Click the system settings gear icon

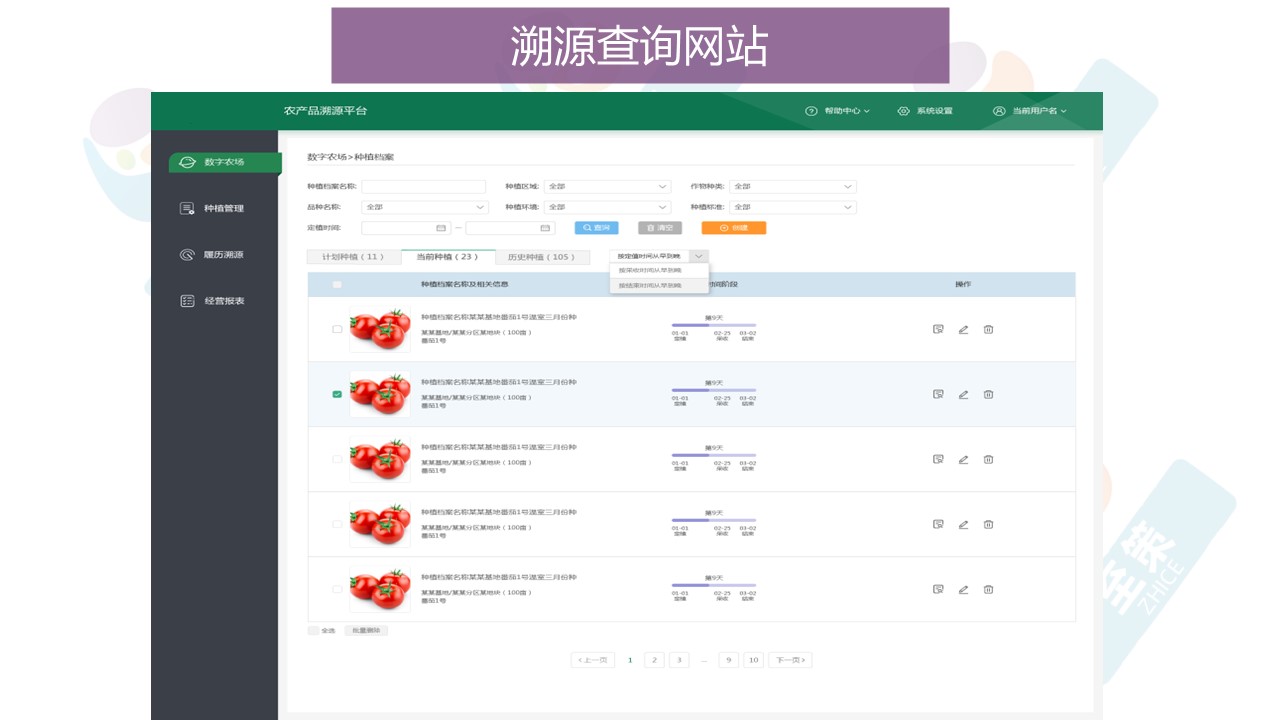(903, 111)
